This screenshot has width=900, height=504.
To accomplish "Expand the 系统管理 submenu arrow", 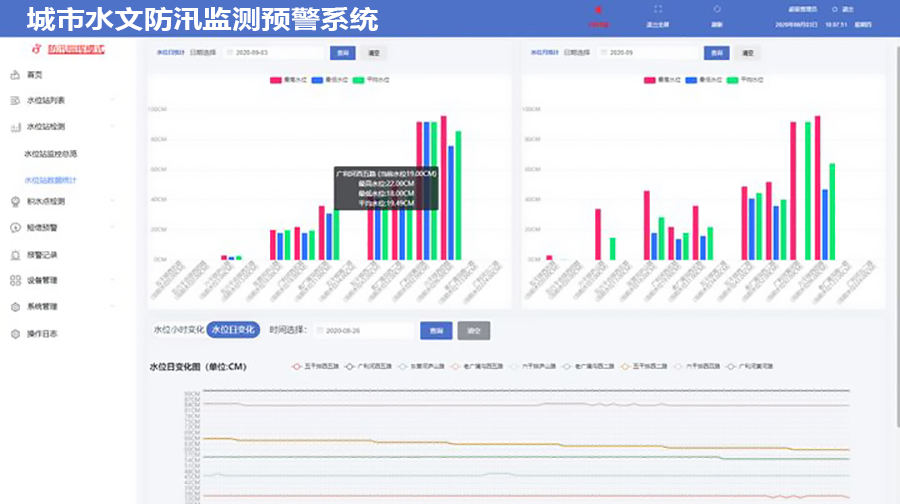I will pos(112,307).
